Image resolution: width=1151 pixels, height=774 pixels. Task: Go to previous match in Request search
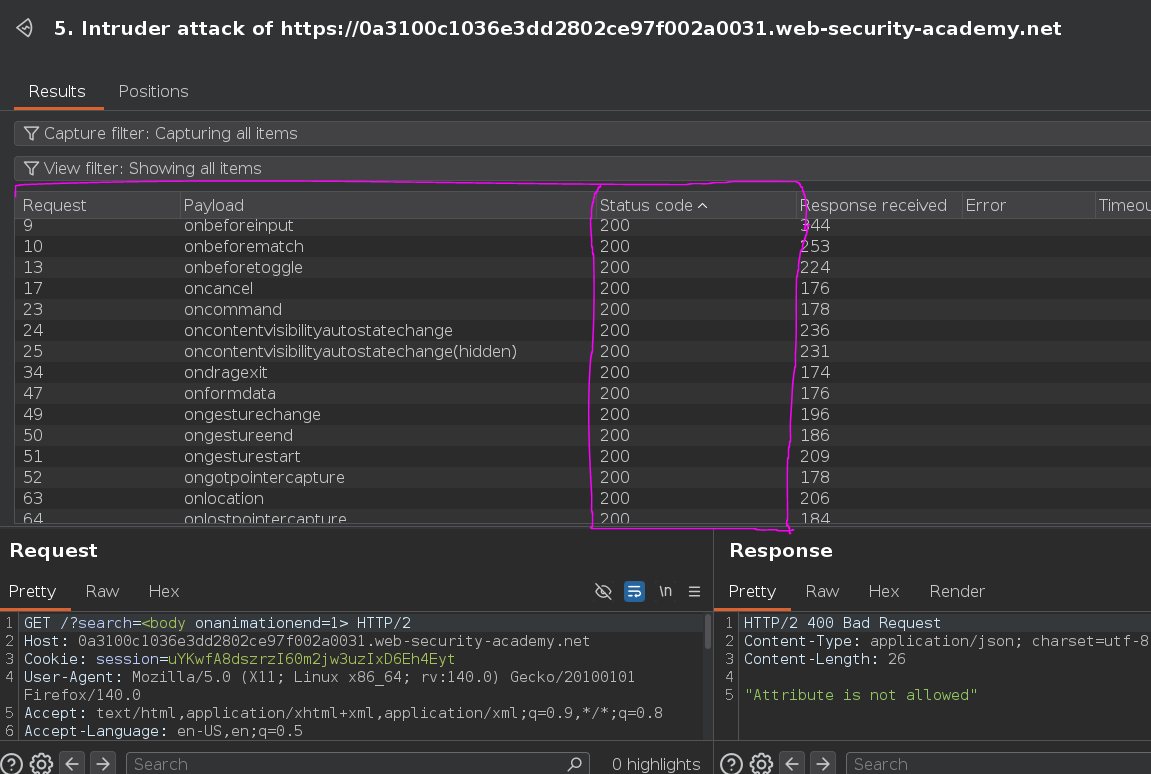click(72, 764)
